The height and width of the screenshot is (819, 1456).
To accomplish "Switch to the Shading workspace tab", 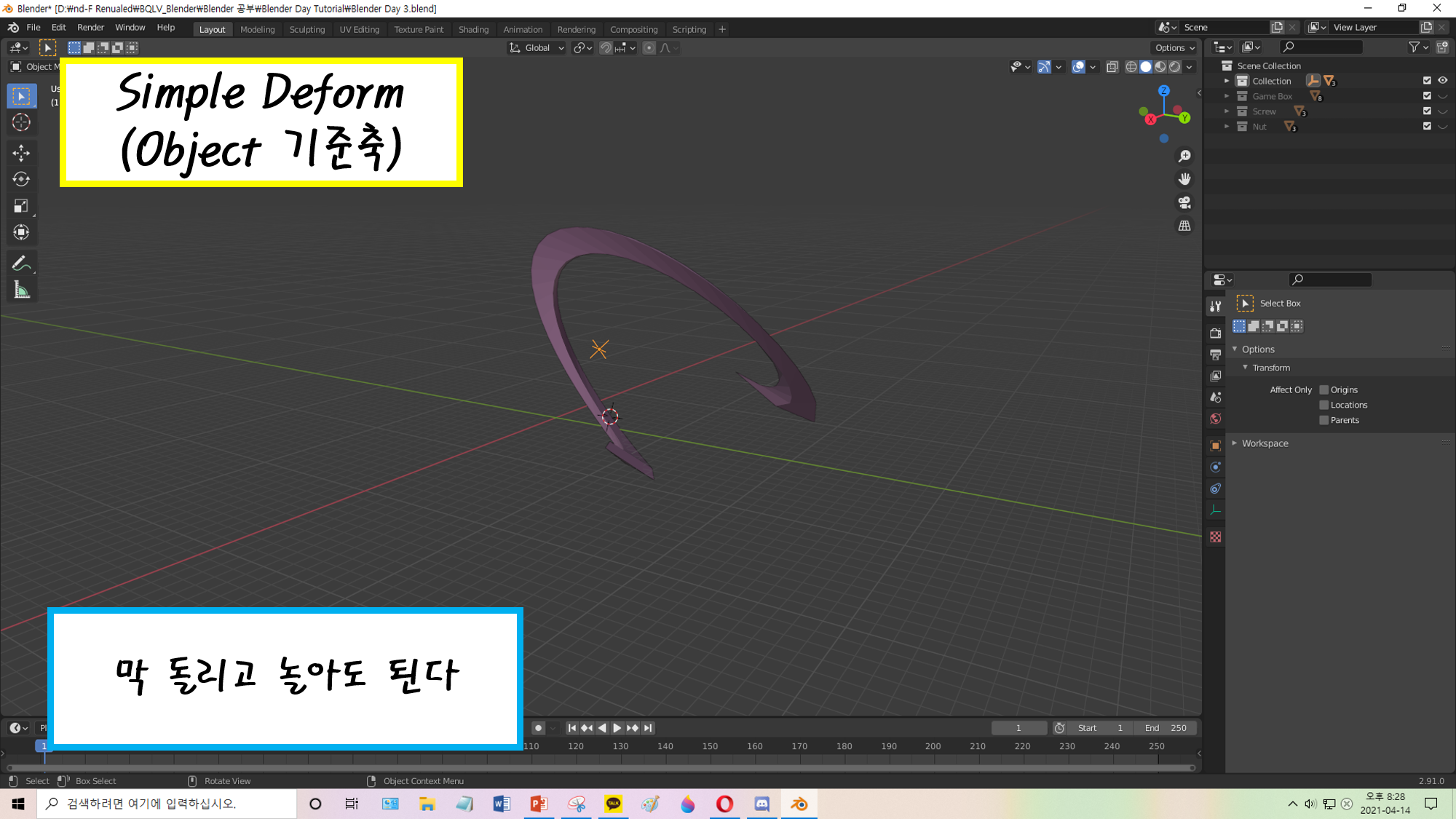I will click(x=473, y=30).
